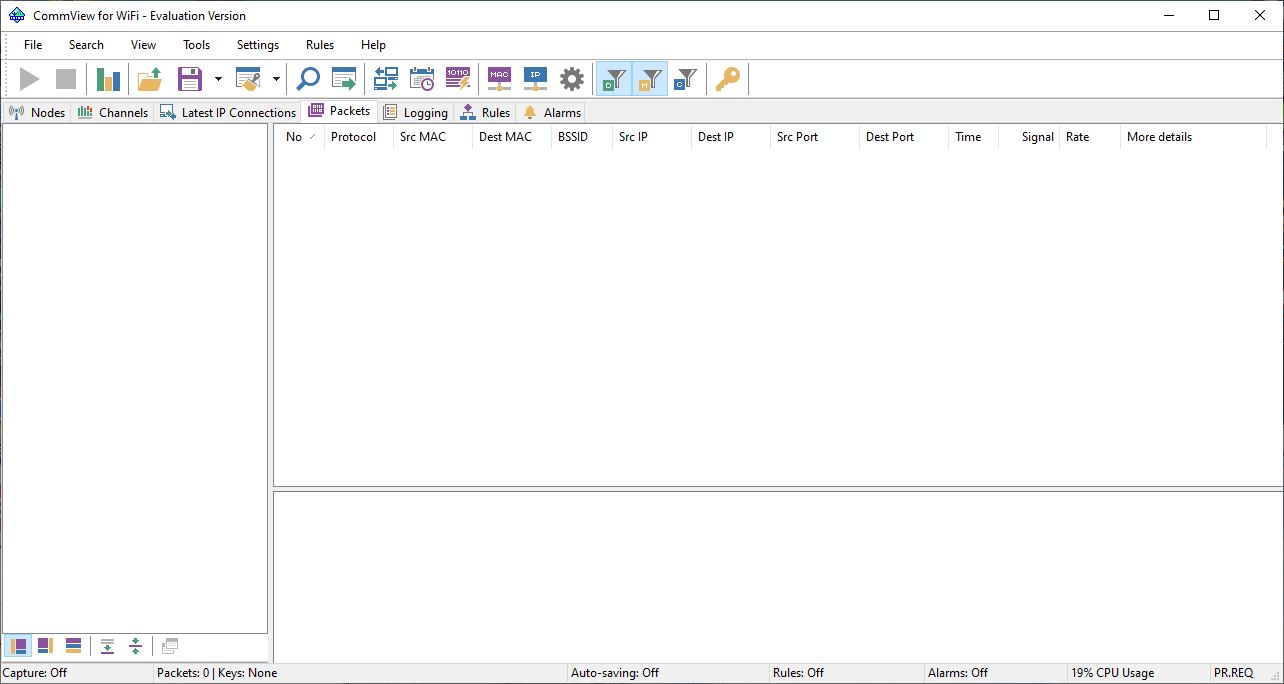
Task: Open the Tools menu
Action: click(196, 45)
